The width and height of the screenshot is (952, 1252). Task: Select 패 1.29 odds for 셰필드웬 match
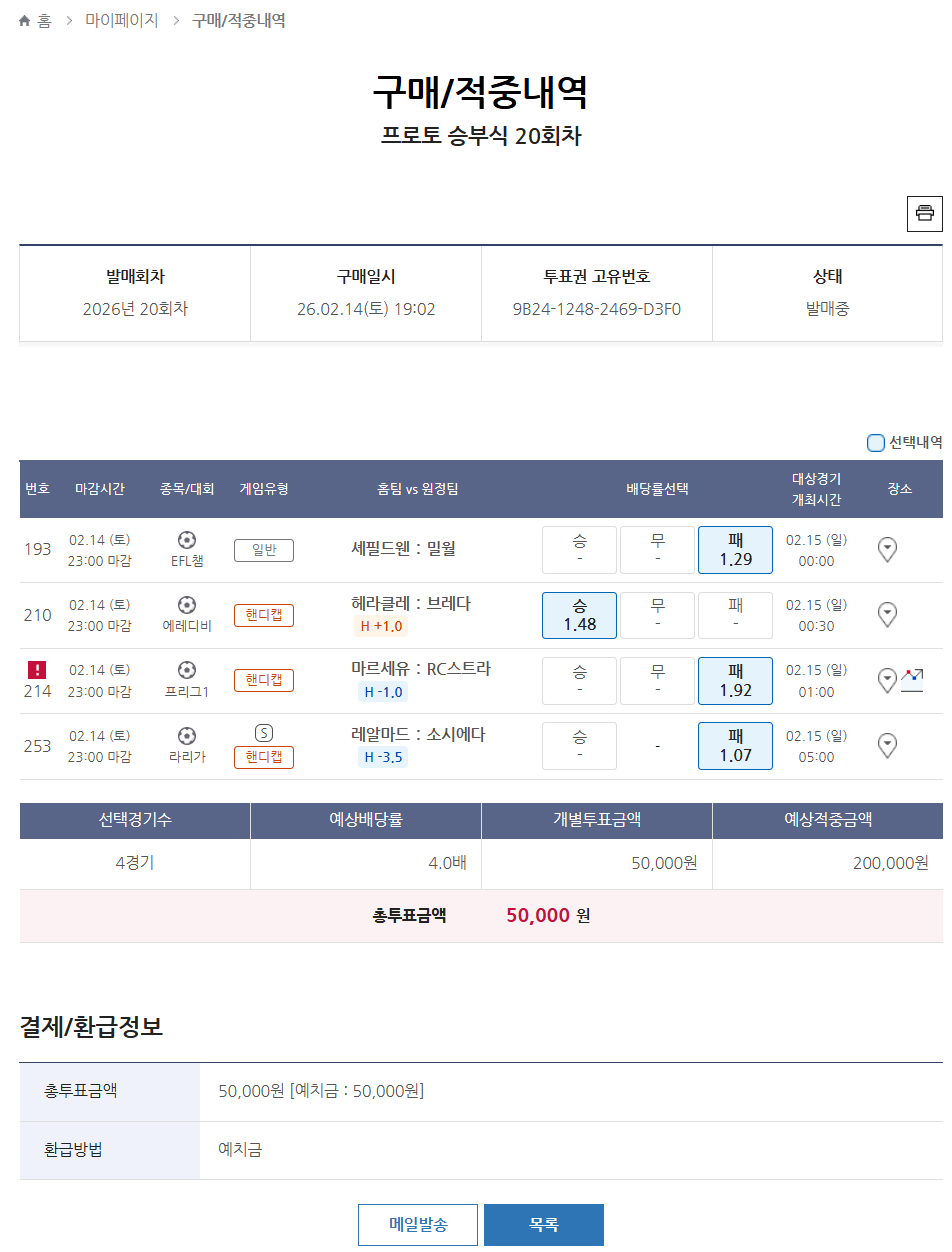[x=735, y=550]
